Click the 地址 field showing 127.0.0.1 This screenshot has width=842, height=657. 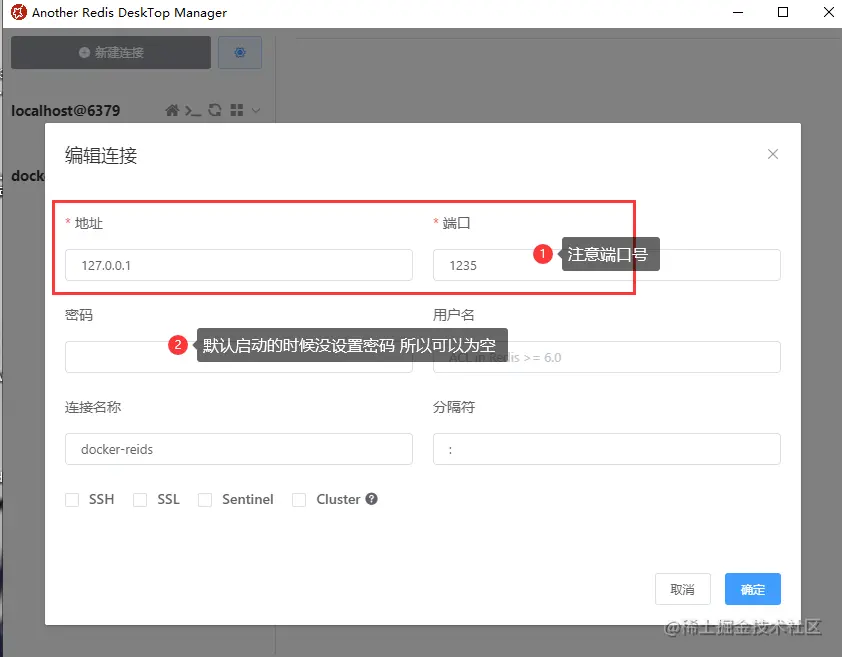tap(239, 265)
